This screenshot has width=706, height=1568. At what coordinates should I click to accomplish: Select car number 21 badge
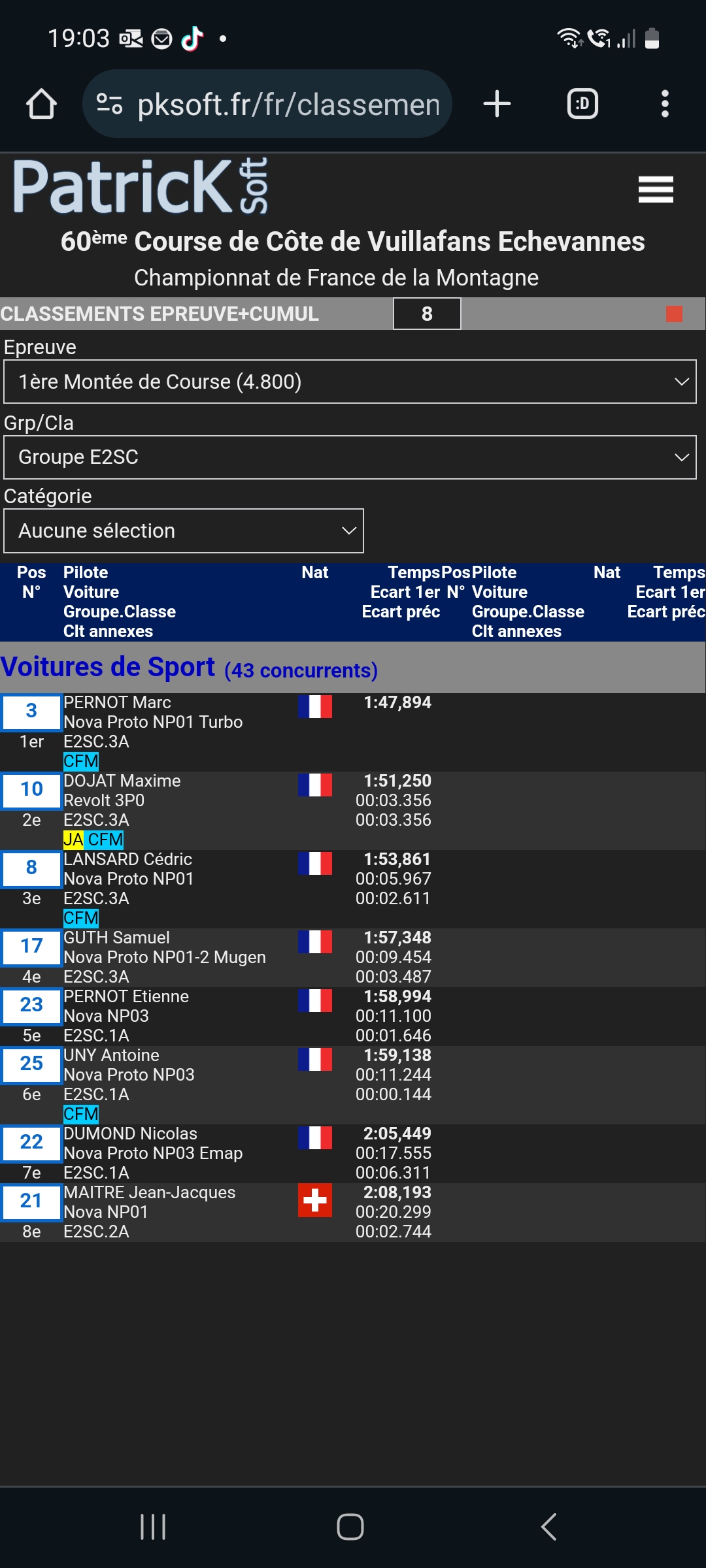click(x=31, y=1201)
